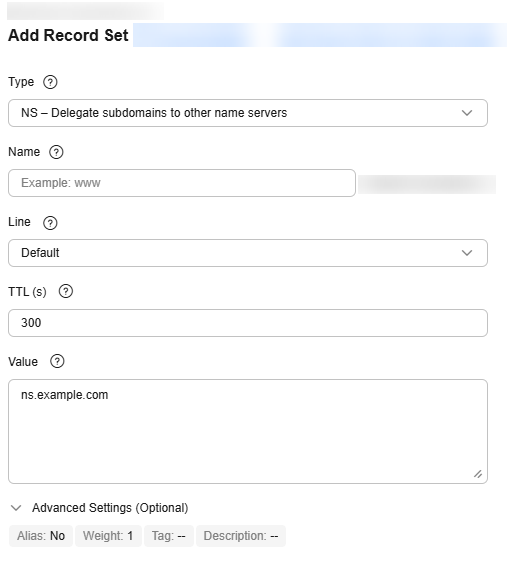507x561 pixels.
Task: Collapse the Advanced Settings (Optional) chevron
Action: pyautogui.click(x=16, y=508)
